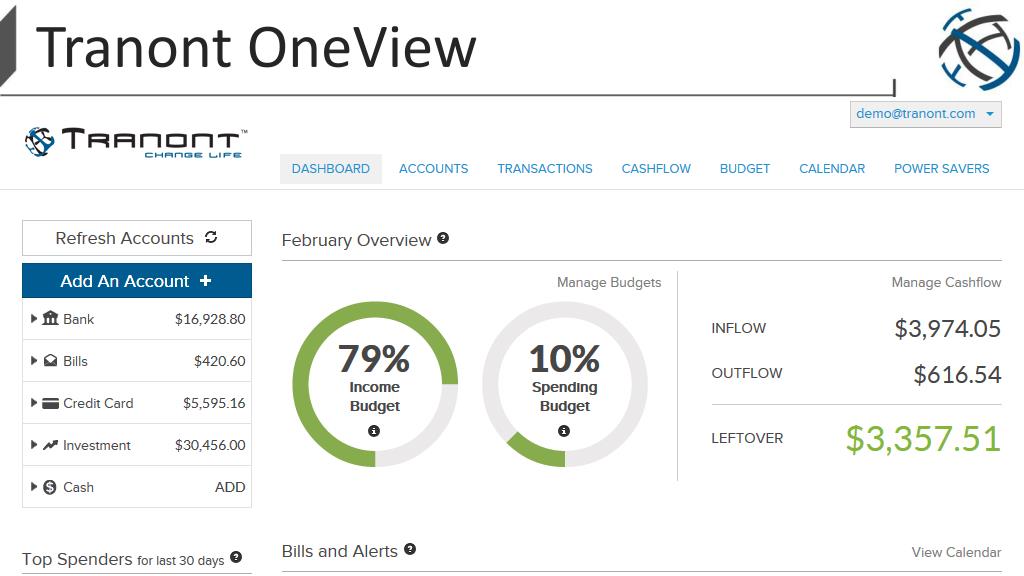Expand the Investment accounts row

(33, 445)
